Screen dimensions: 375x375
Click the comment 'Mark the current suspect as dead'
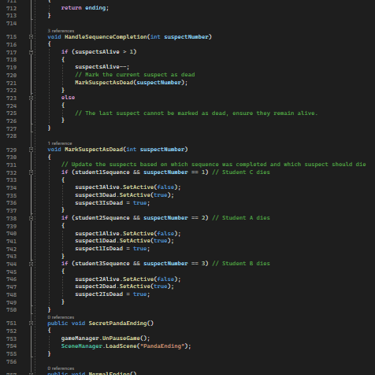(x=135, y=75)
